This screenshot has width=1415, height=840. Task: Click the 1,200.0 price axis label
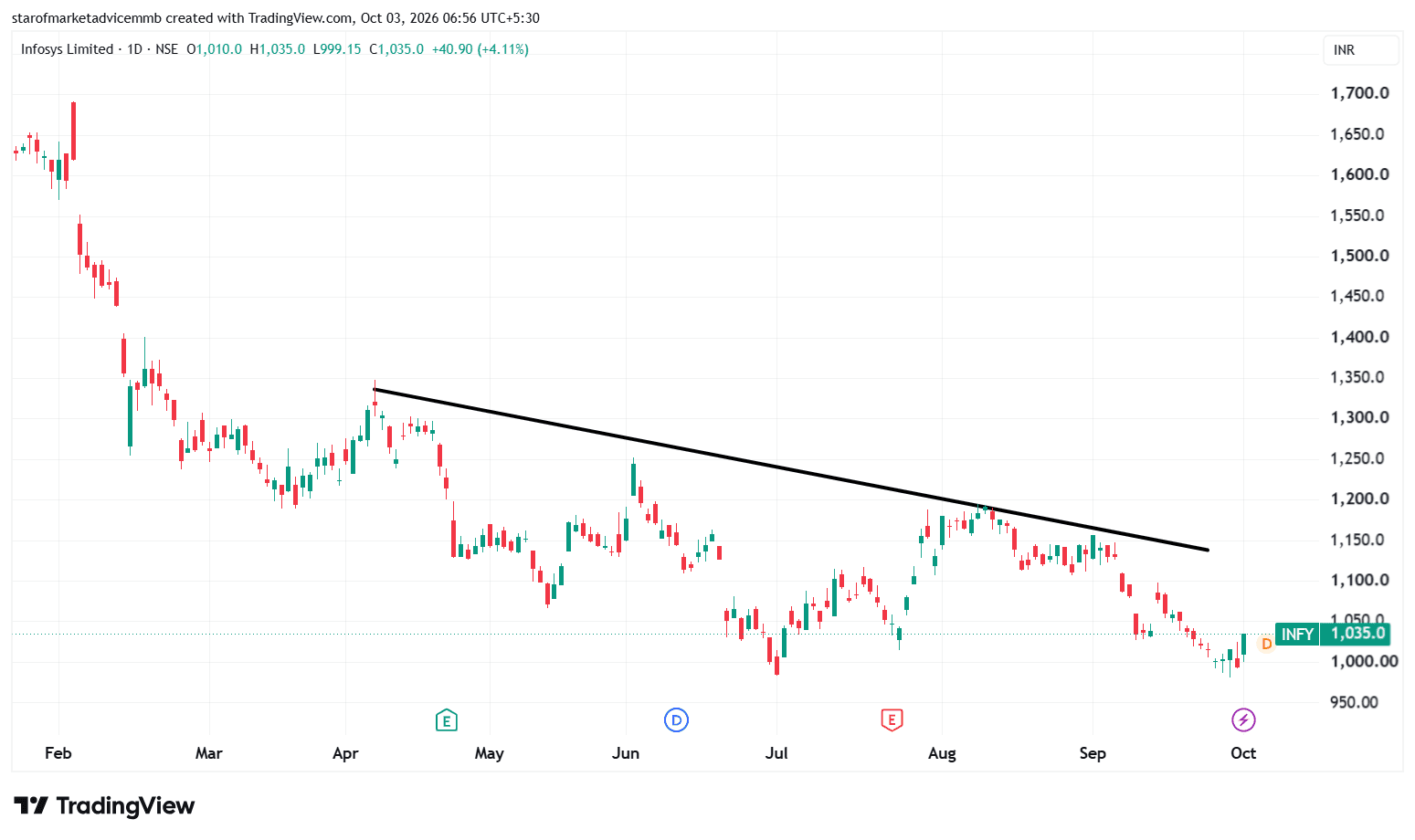pyautogui.click(x=1359, y=499)
